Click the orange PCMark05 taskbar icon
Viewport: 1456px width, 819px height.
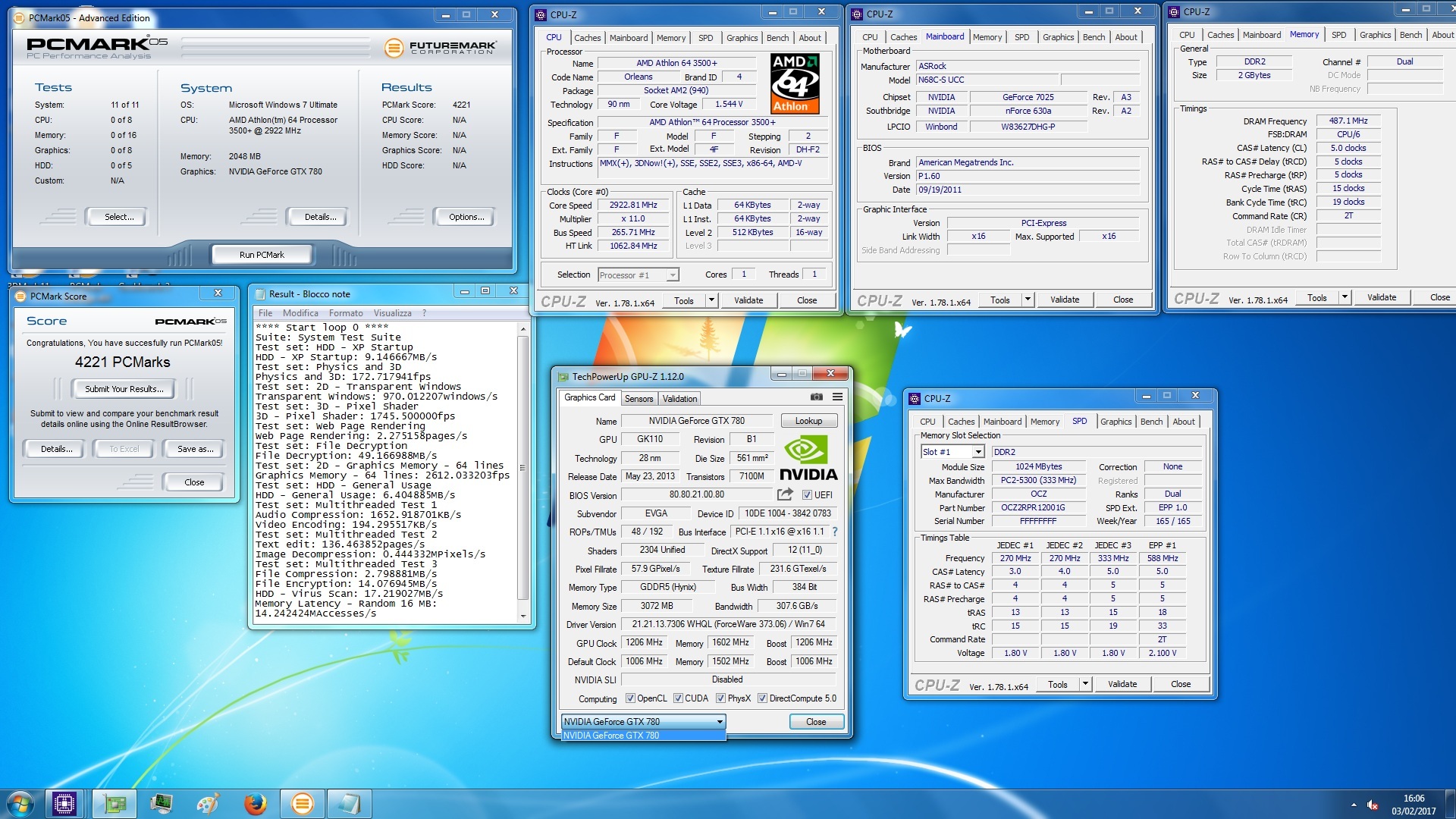pos(302,804)
